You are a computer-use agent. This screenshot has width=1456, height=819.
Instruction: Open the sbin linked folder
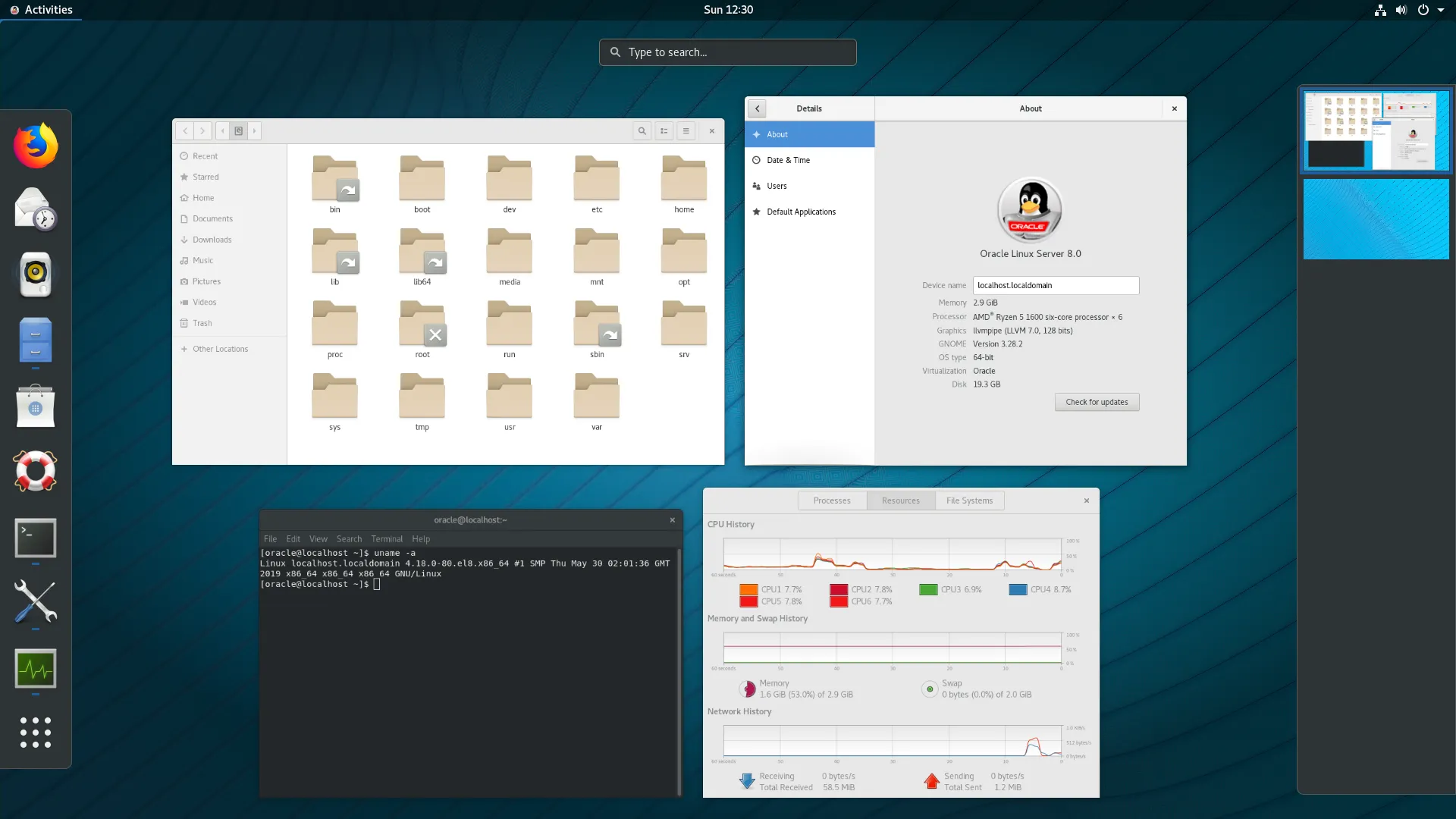[x=597, y=329]
